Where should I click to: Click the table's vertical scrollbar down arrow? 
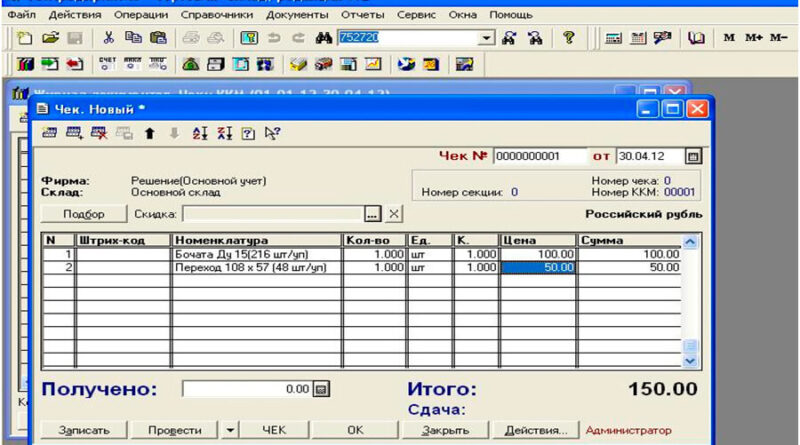click(x=689, y=361)
